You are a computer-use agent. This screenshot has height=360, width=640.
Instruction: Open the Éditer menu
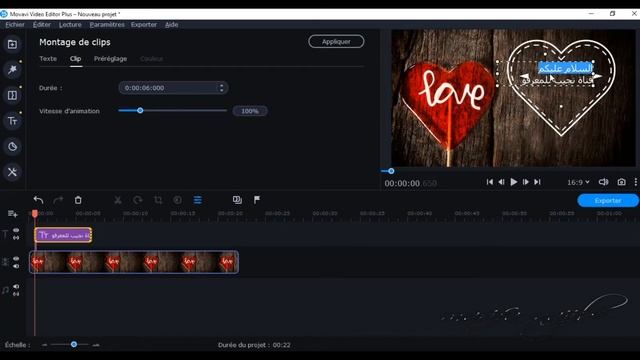[42, 24]
